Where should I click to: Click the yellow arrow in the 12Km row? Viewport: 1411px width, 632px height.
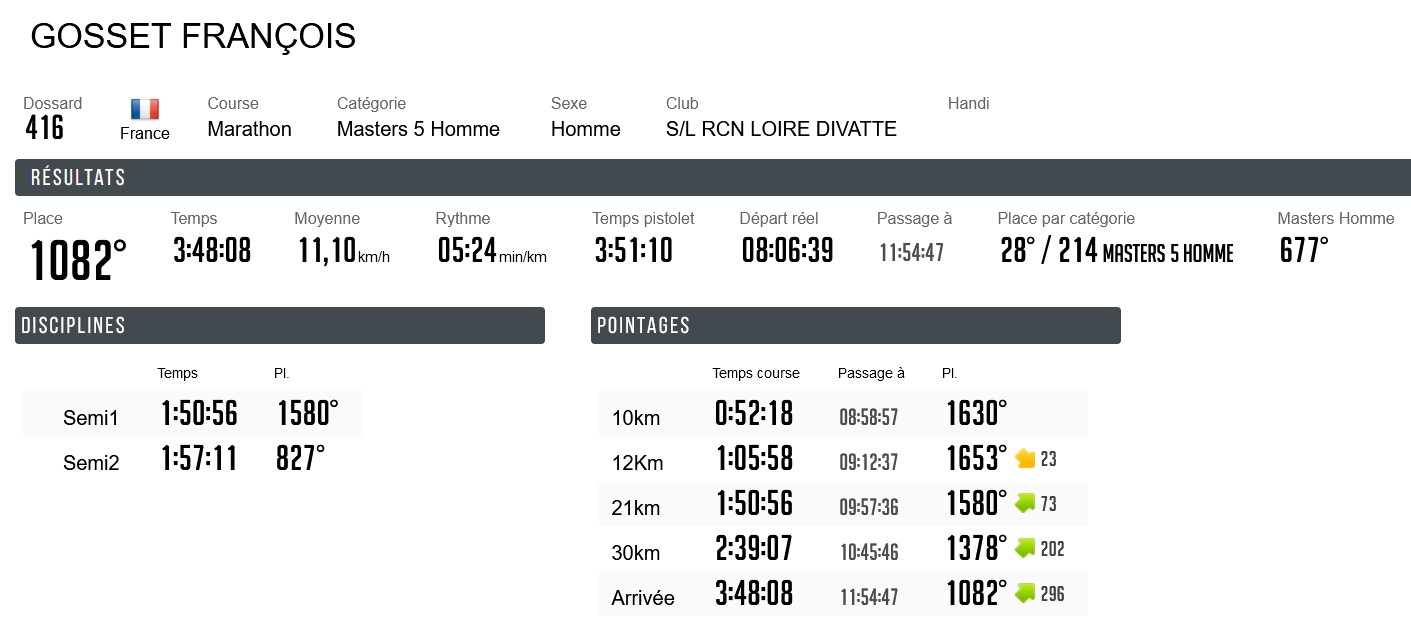tap(1025, 459)
